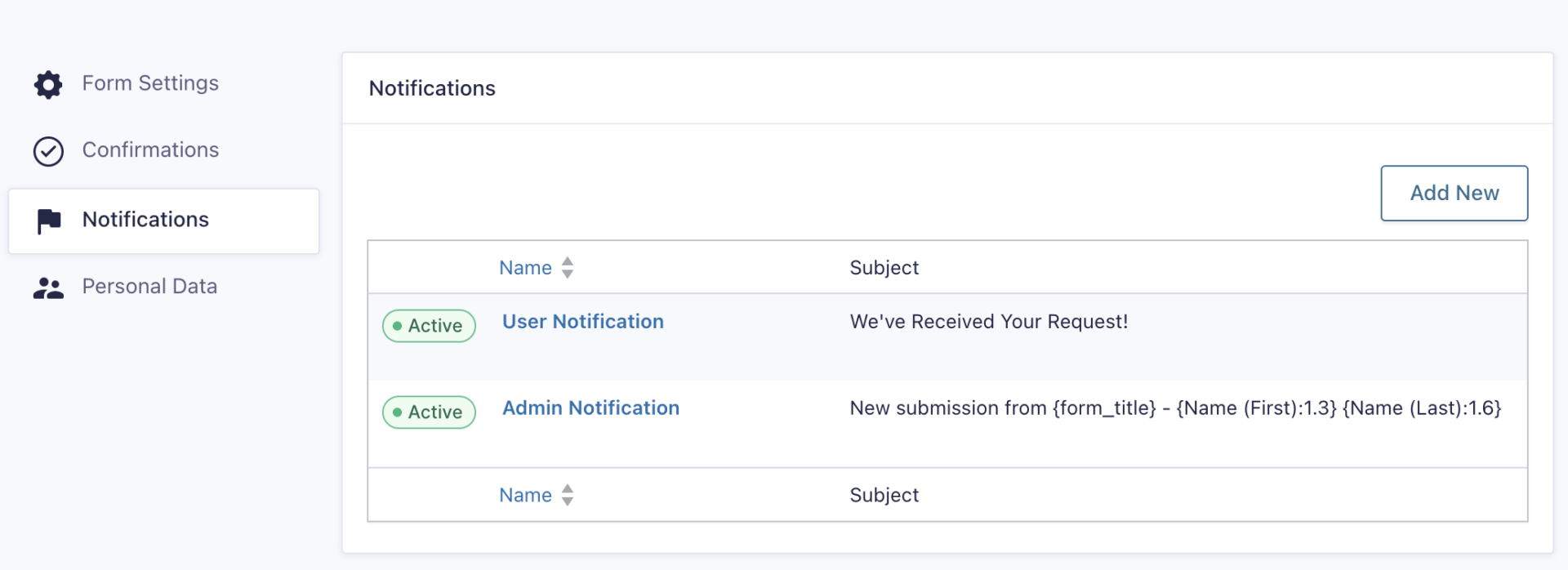Open the Personal Data text label
Screen dimensions: 1568x570
pos(149,287)
